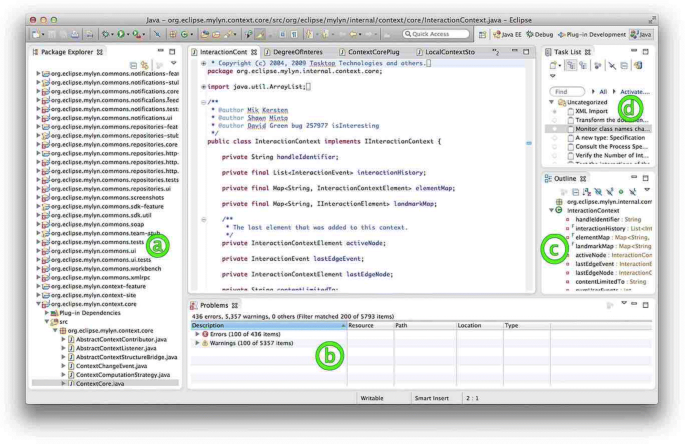This screenshot has height=444, width=685.
Task: Toggle Link with Editor in Package Explorer
Action: click(x=143, y=64)
